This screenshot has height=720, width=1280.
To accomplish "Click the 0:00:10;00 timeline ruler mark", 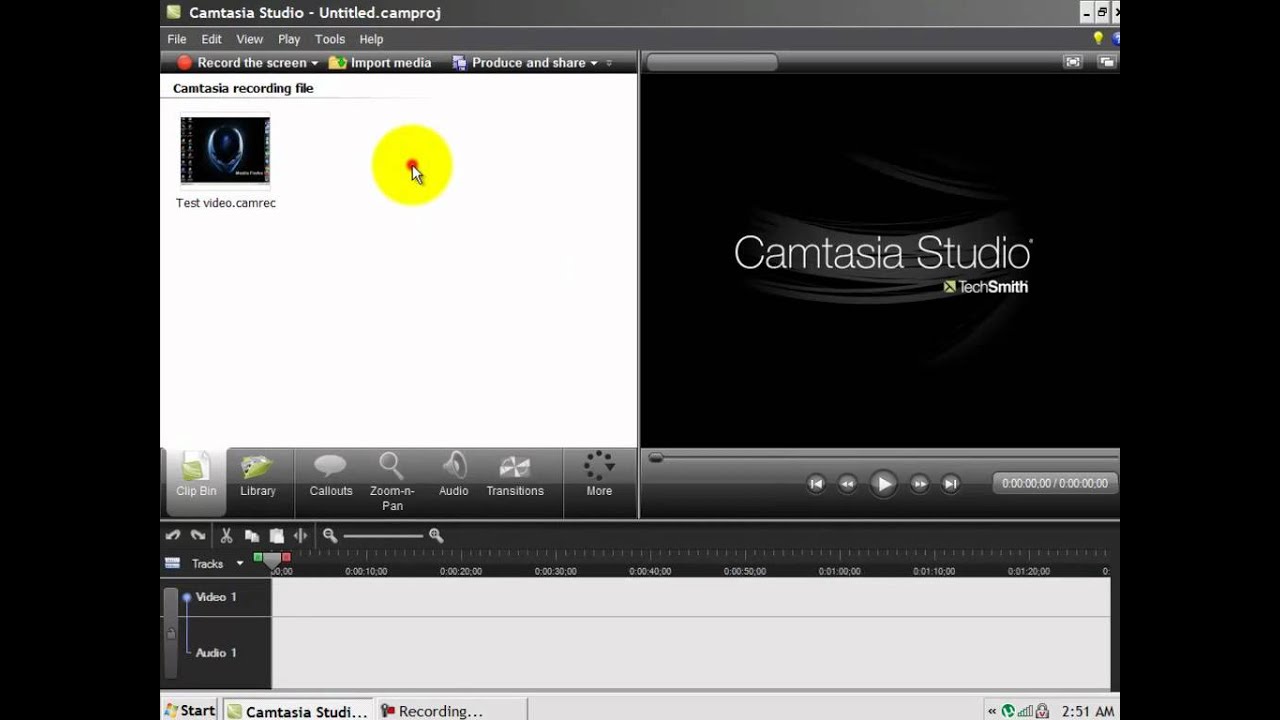I will (x=366, y=571).
